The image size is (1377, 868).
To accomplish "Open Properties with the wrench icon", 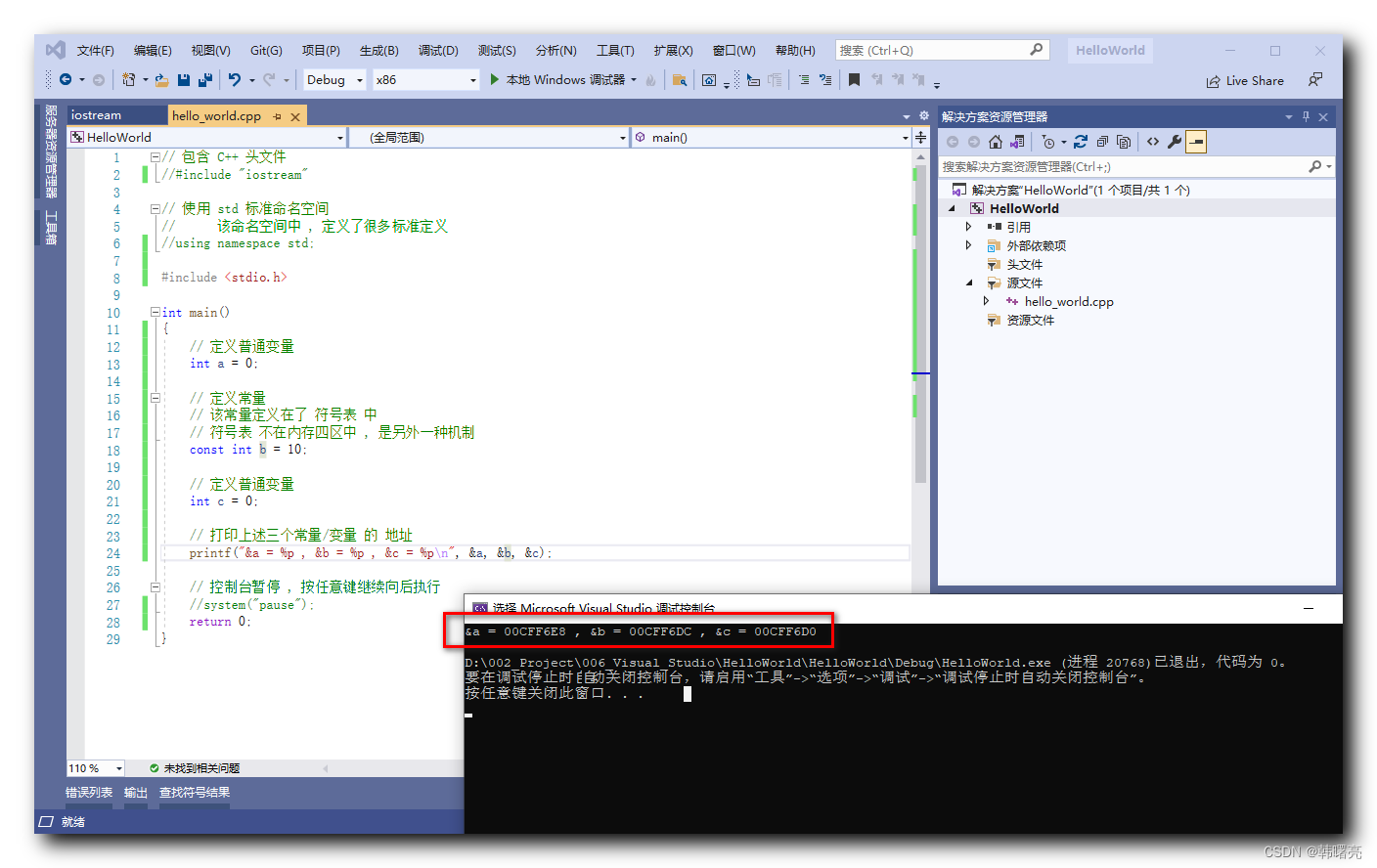I will [x=1175, y=142].
